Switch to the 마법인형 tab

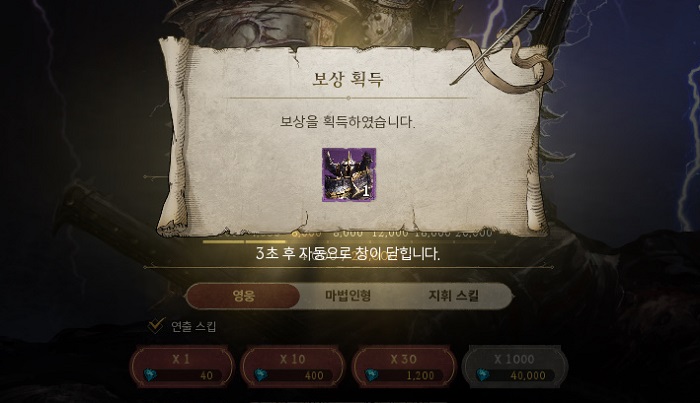pos(348,295)
